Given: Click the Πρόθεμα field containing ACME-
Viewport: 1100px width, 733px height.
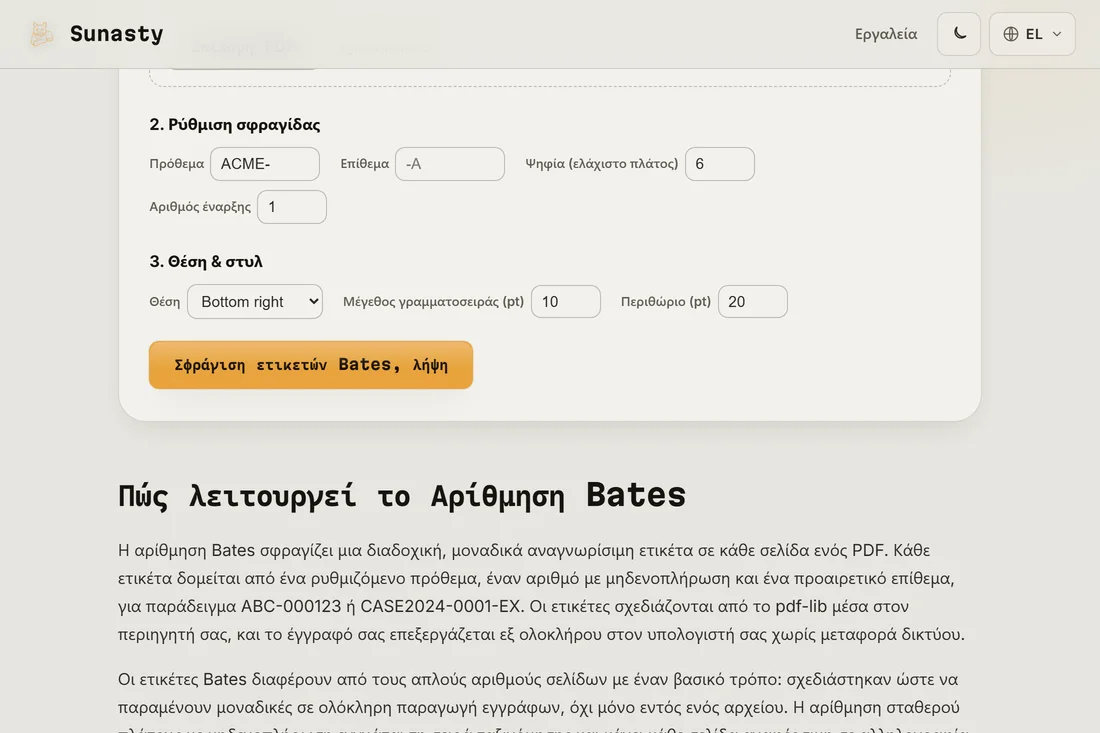Looking at the screenshot, I should point(264,164).
